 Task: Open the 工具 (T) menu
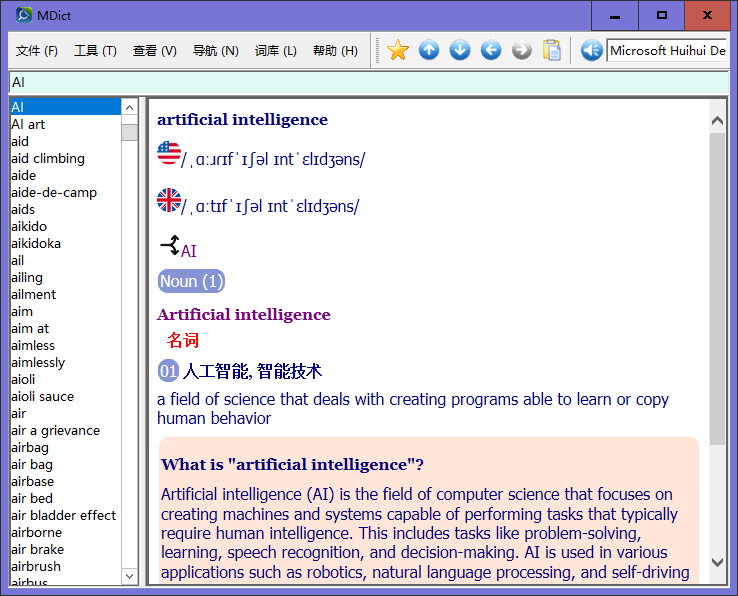[95, 50]
